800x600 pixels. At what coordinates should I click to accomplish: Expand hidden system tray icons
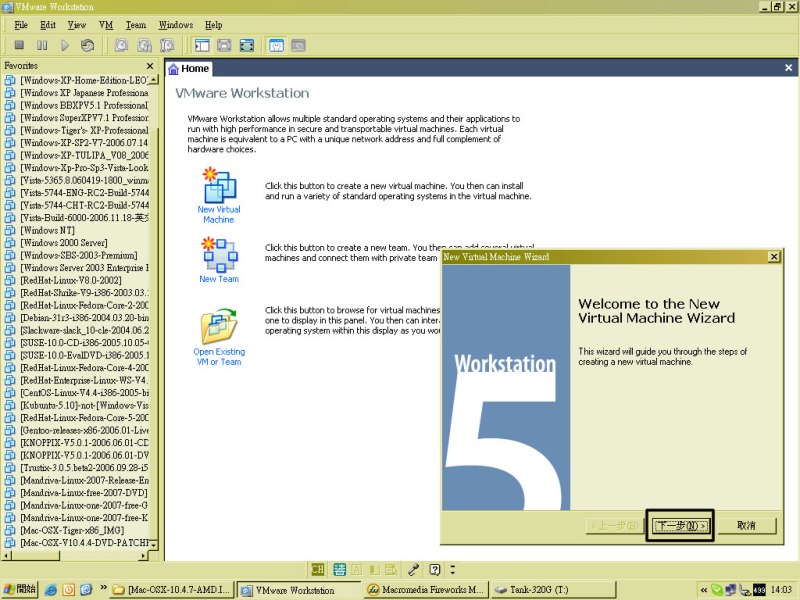704,590
